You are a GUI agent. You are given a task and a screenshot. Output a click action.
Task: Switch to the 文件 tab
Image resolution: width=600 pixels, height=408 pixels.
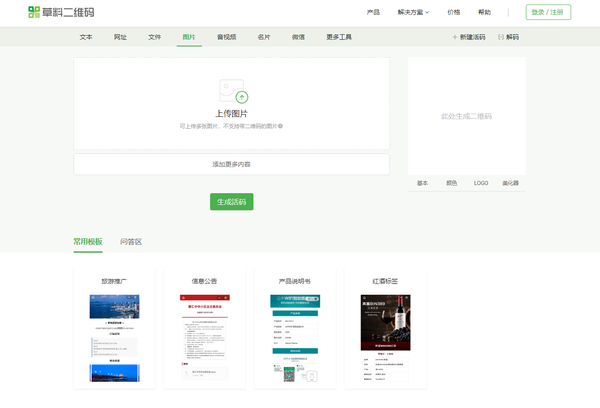[x=155, y=37]
